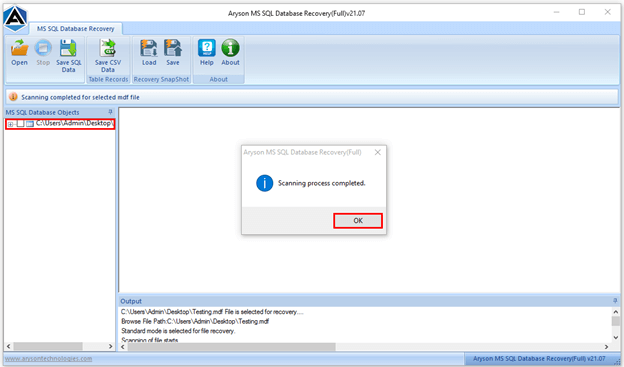Open Help from the ribbon

click(207, 48)
